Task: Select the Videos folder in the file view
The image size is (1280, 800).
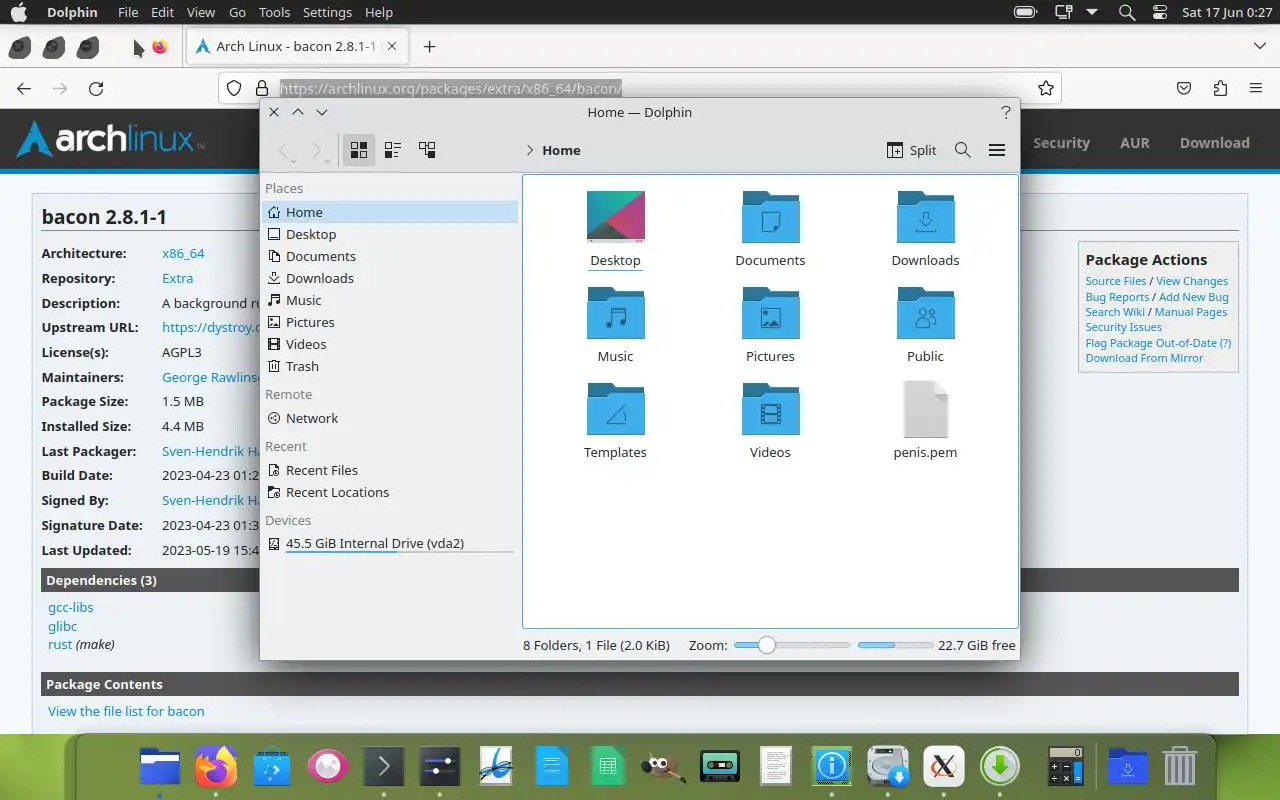Action: (770, 408)
